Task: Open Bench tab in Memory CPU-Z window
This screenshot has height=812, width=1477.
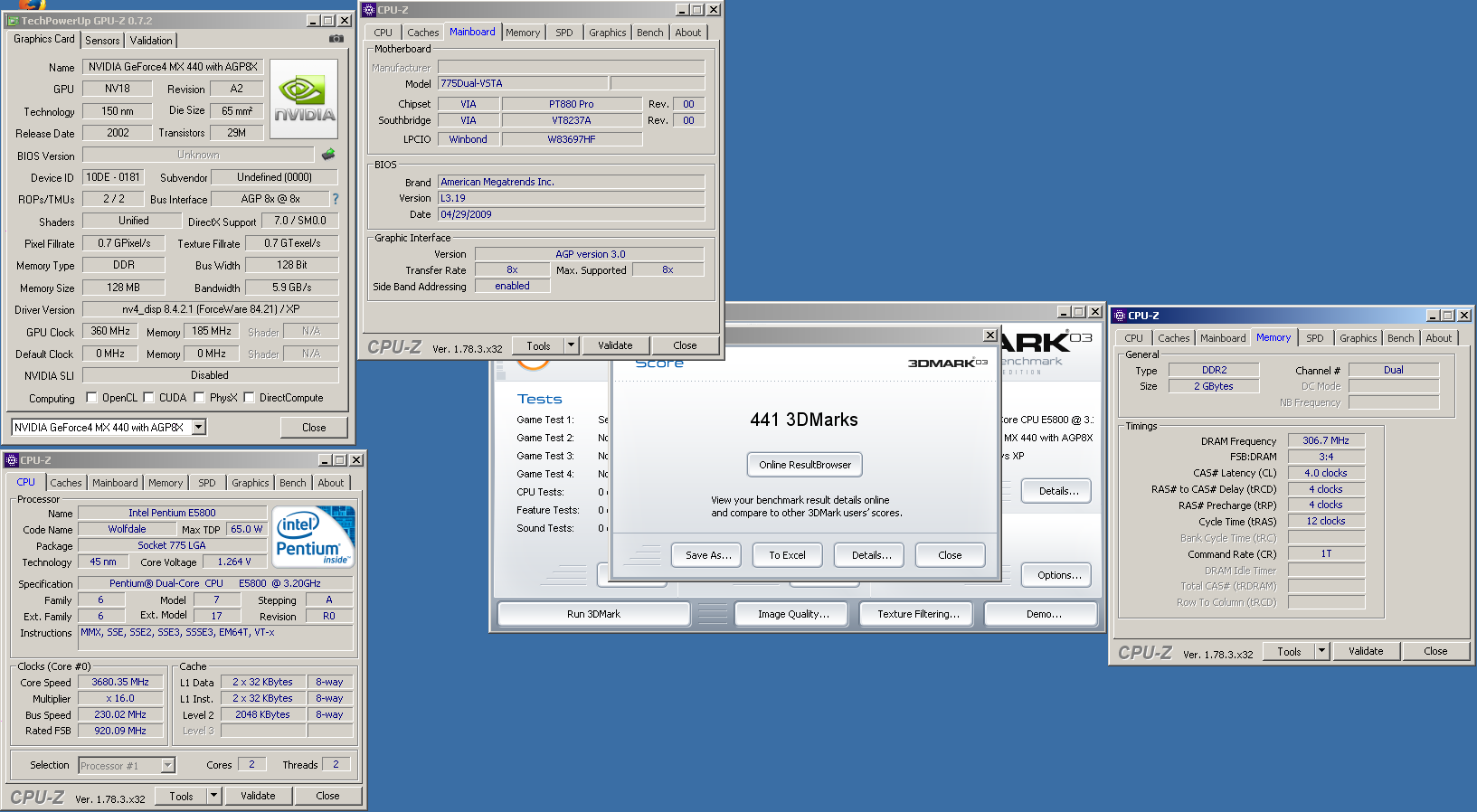Action: pos(1400,338)
